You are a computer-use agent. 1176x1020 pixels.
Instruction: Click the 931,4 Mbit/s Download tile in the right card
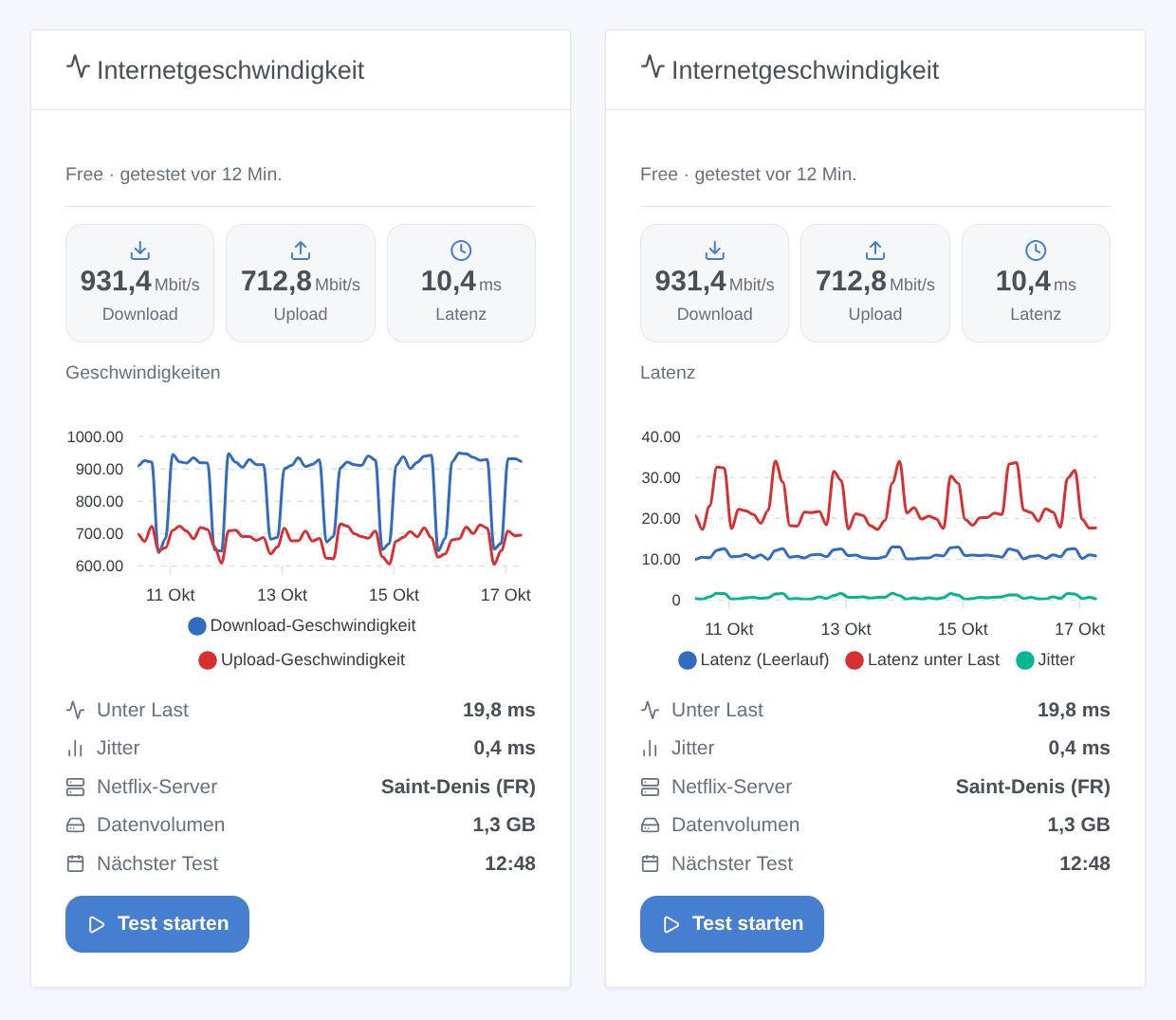(715, 283)
